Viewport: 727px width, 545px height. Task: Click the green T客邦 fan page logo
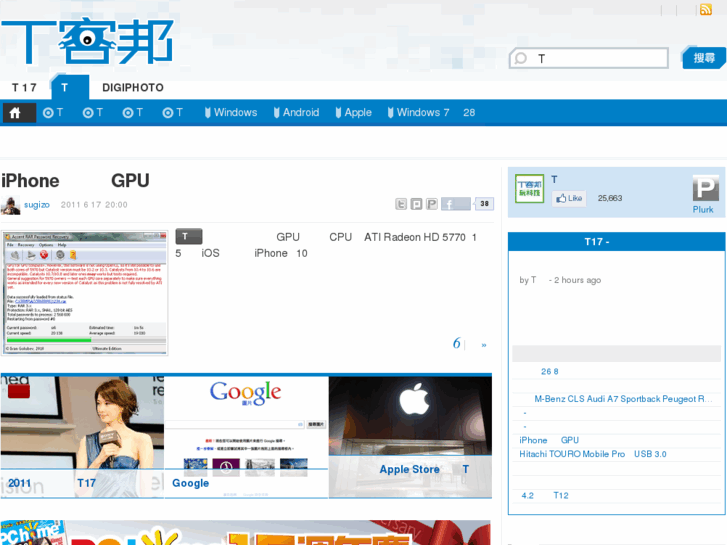point(529,189)
